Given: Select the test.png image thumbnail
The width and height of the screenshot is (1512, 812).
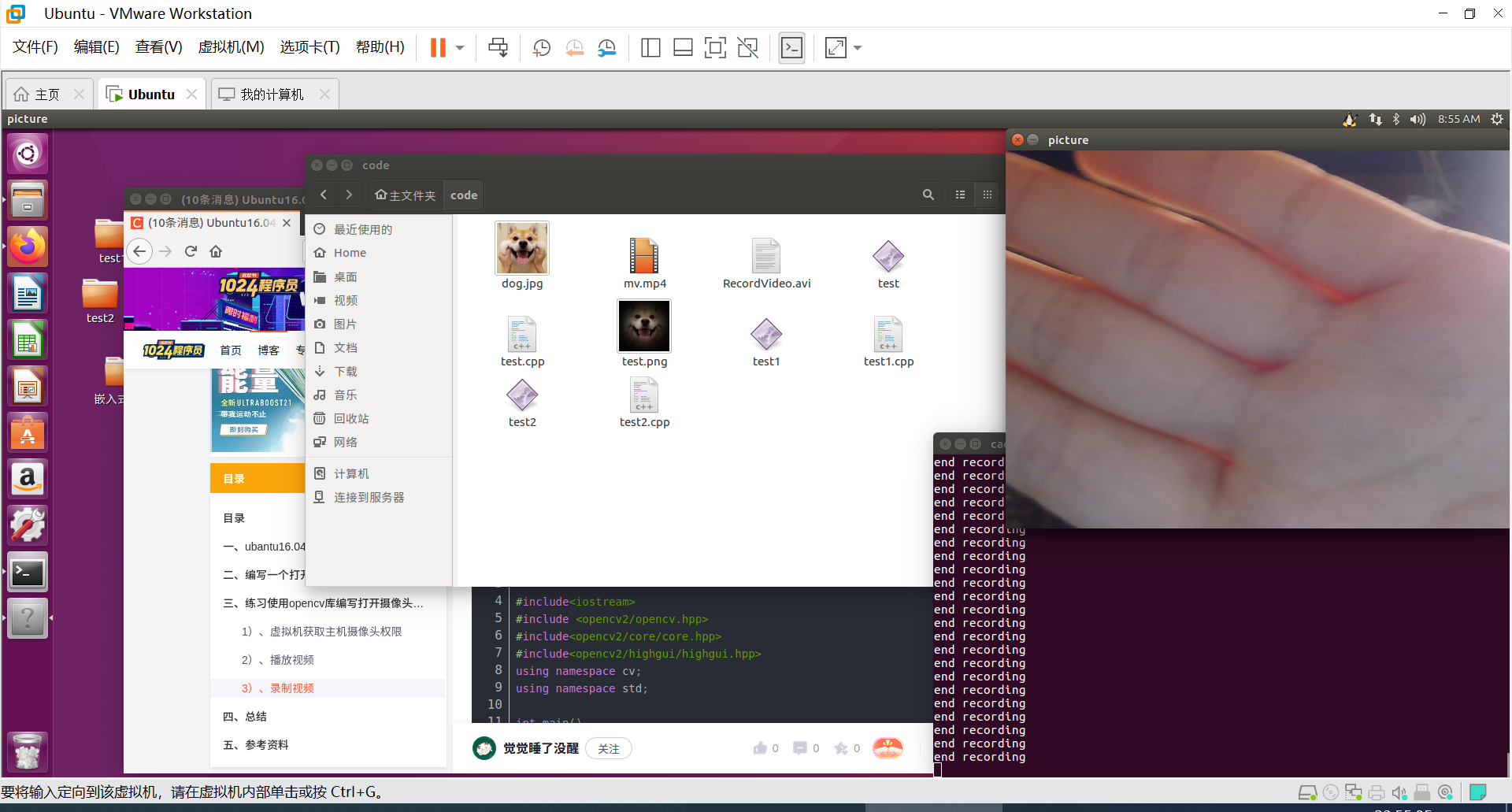Looking at the screenshot, I should [644, 326].
